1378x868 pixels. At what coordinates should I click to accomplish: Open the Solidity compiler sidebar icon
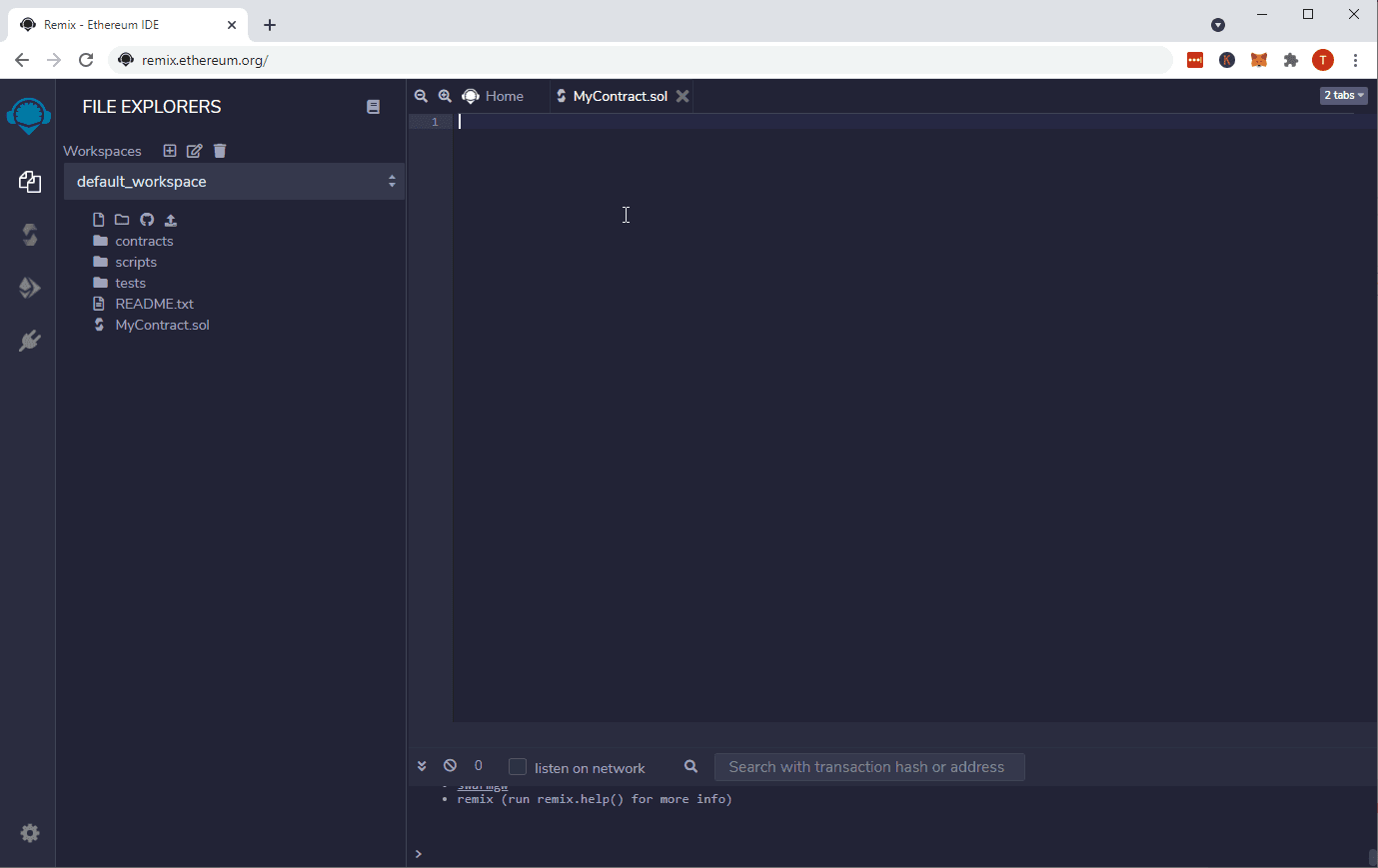tap(30, 235)
